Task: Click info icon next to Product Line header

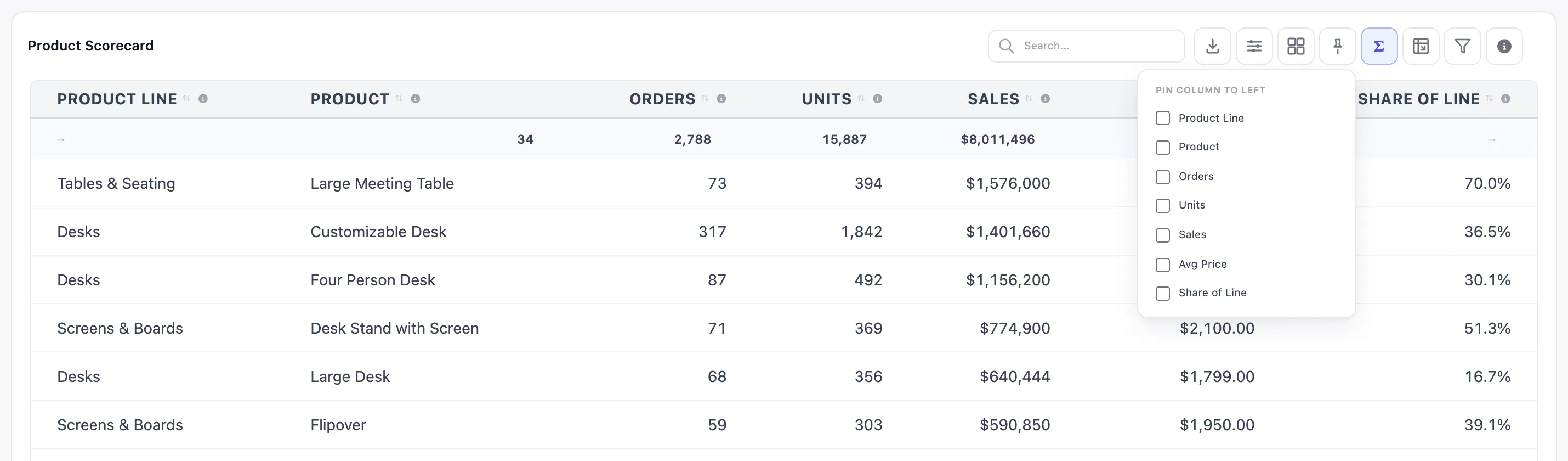Action: click(x=203, y=99)
